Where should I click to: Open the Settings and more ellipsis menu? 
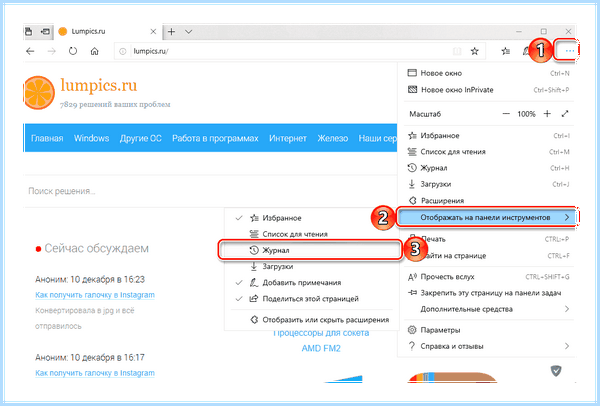[569, 51]
